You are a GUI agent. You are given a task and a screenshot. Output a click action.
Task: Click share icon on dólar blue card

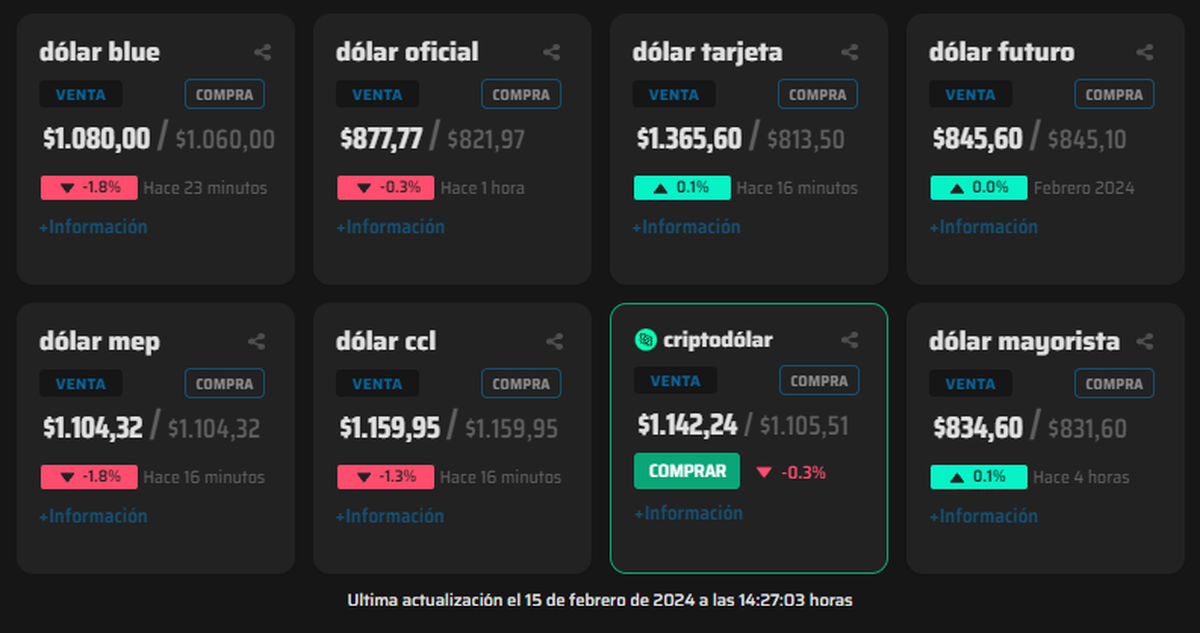[x=262, y=53]
